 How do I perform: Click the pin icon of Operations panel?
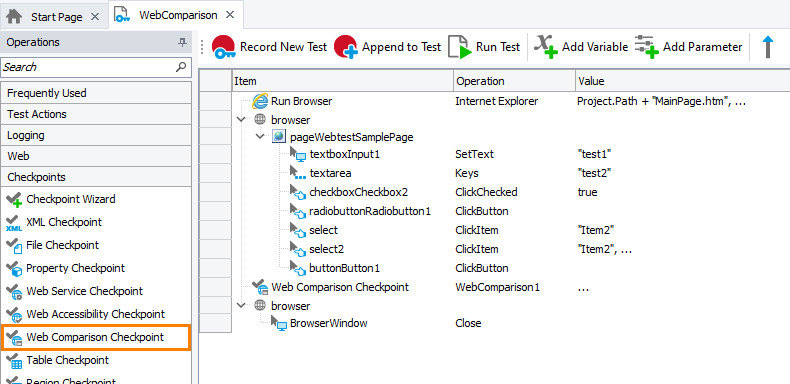(182, 43)
